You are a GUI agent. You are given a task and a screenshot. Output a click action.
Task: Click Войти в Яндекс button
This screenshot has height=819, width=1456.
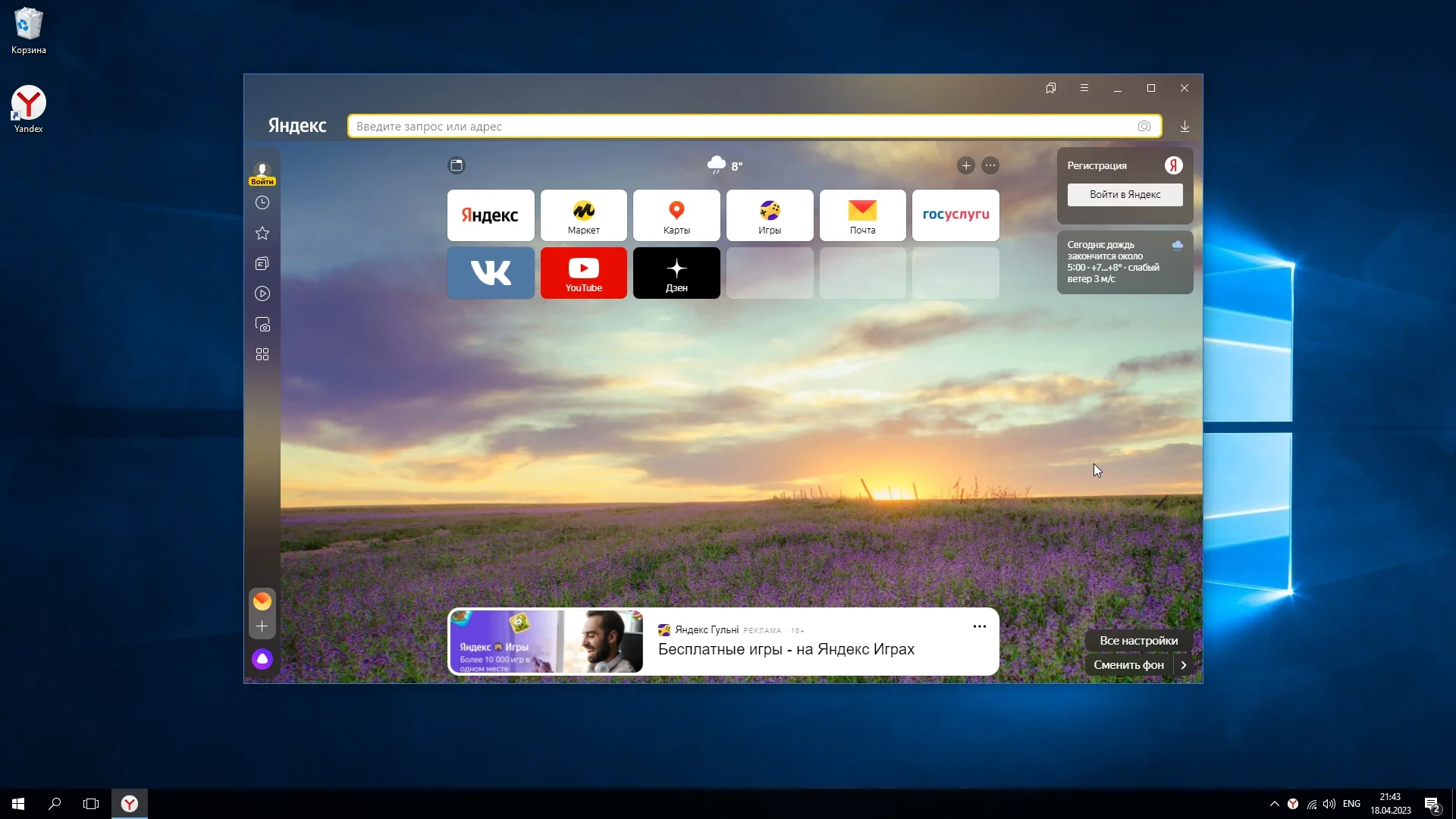(x=1125, y=195)
